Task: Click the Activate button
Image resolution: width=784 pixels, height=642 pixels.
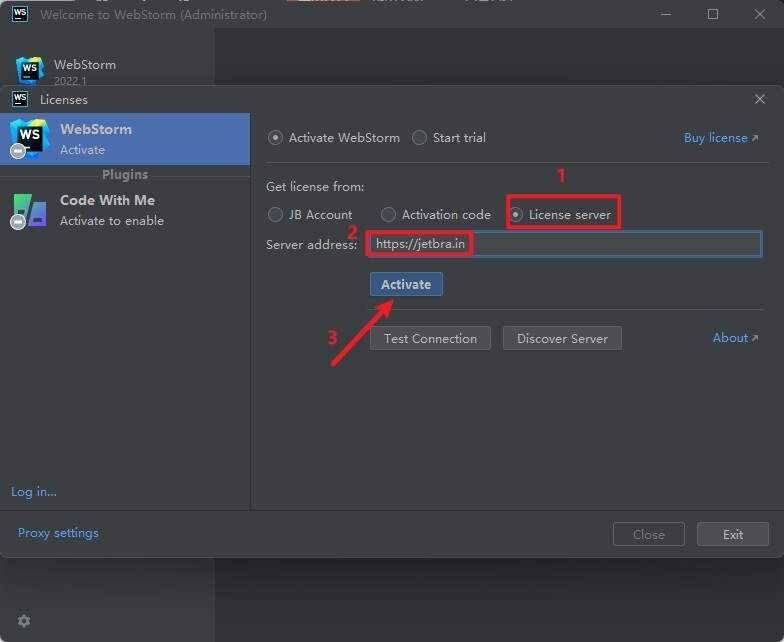Action: (x=406, y=284)
